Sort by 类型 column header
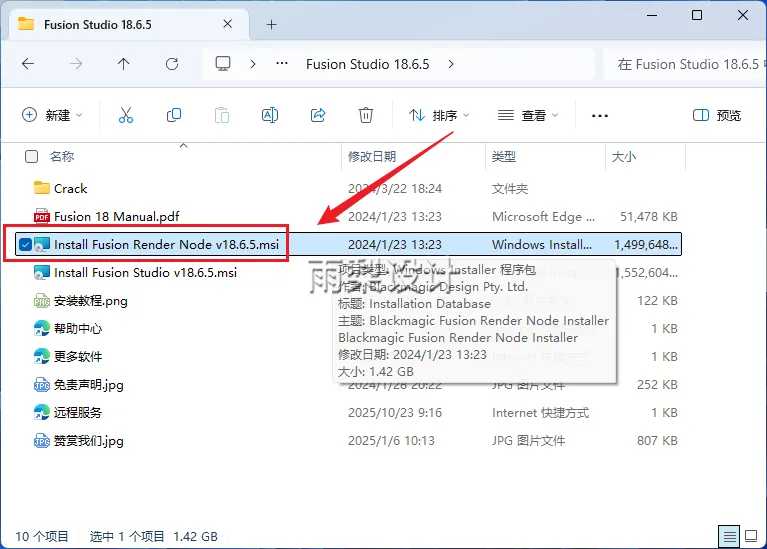Viewport: 767px width, 549px height. pyautogui.click(x=504, y=157)
